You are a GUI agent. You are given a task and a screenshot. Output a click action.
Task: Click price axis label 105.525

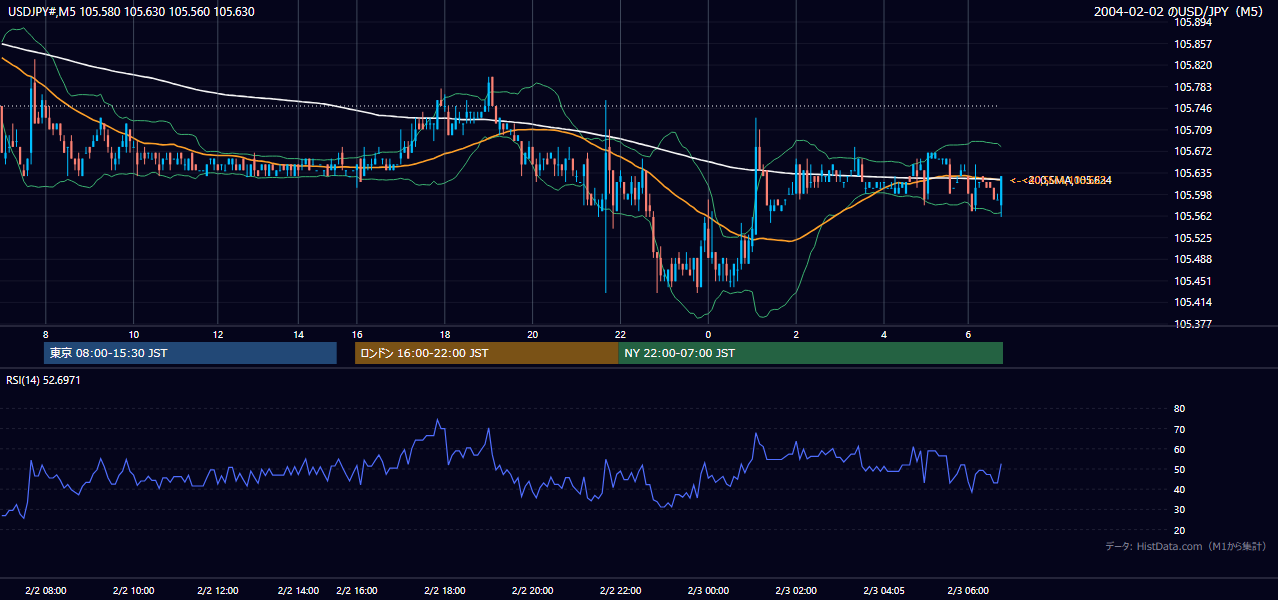1193,238
